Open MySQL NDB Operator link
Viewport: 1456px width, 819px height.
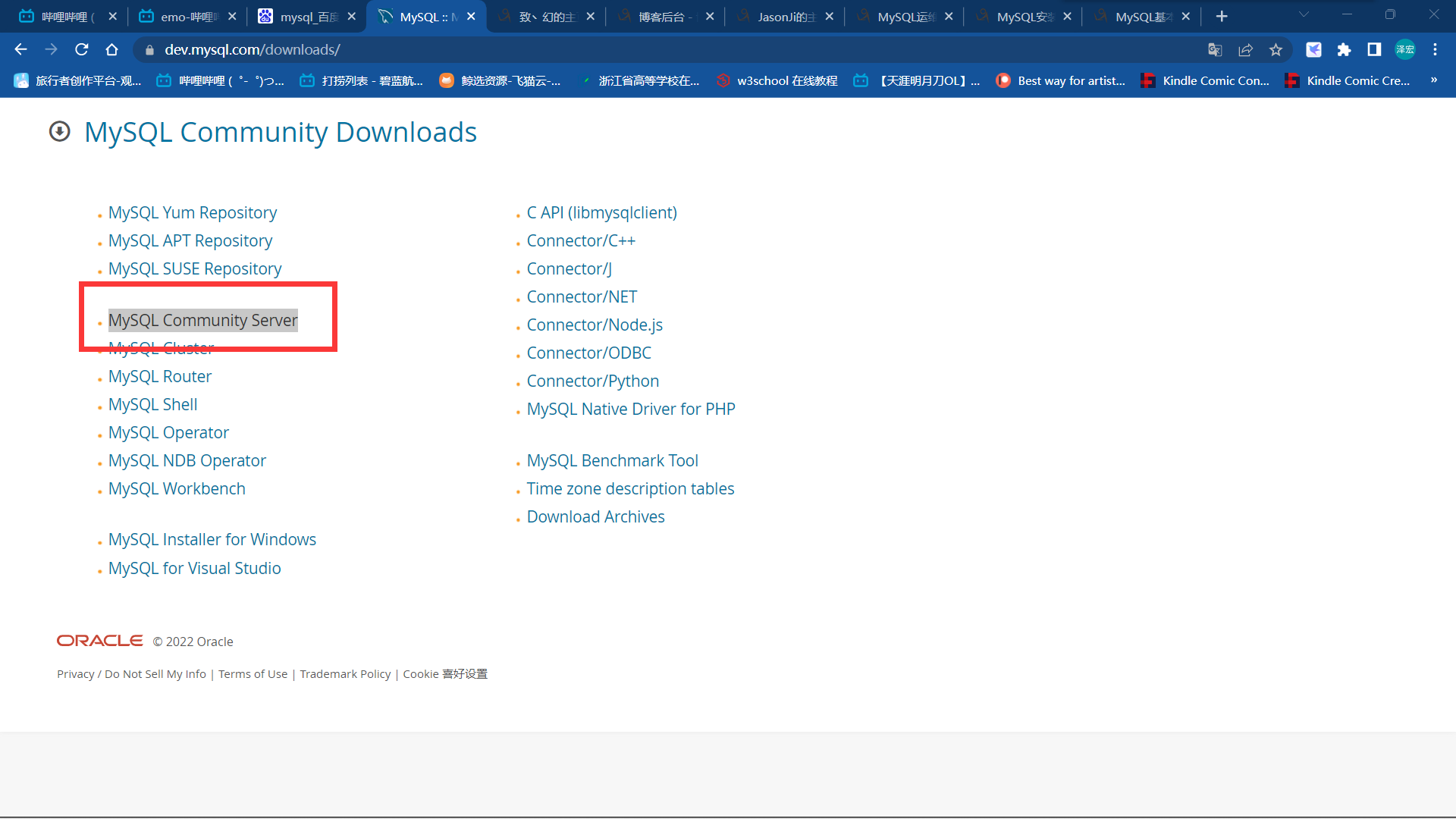187,460
